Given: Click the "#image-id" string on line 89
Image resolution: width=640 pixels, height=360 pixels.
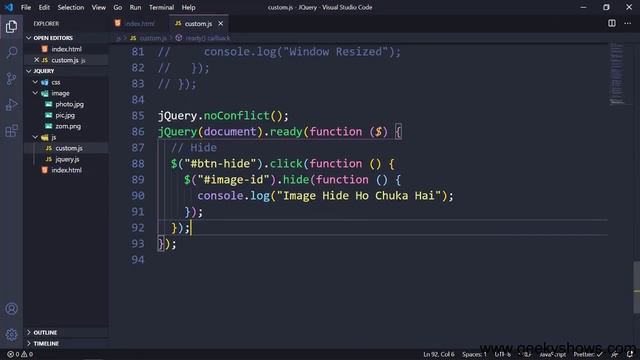Looking at the screenshot, I should (233, 180).
